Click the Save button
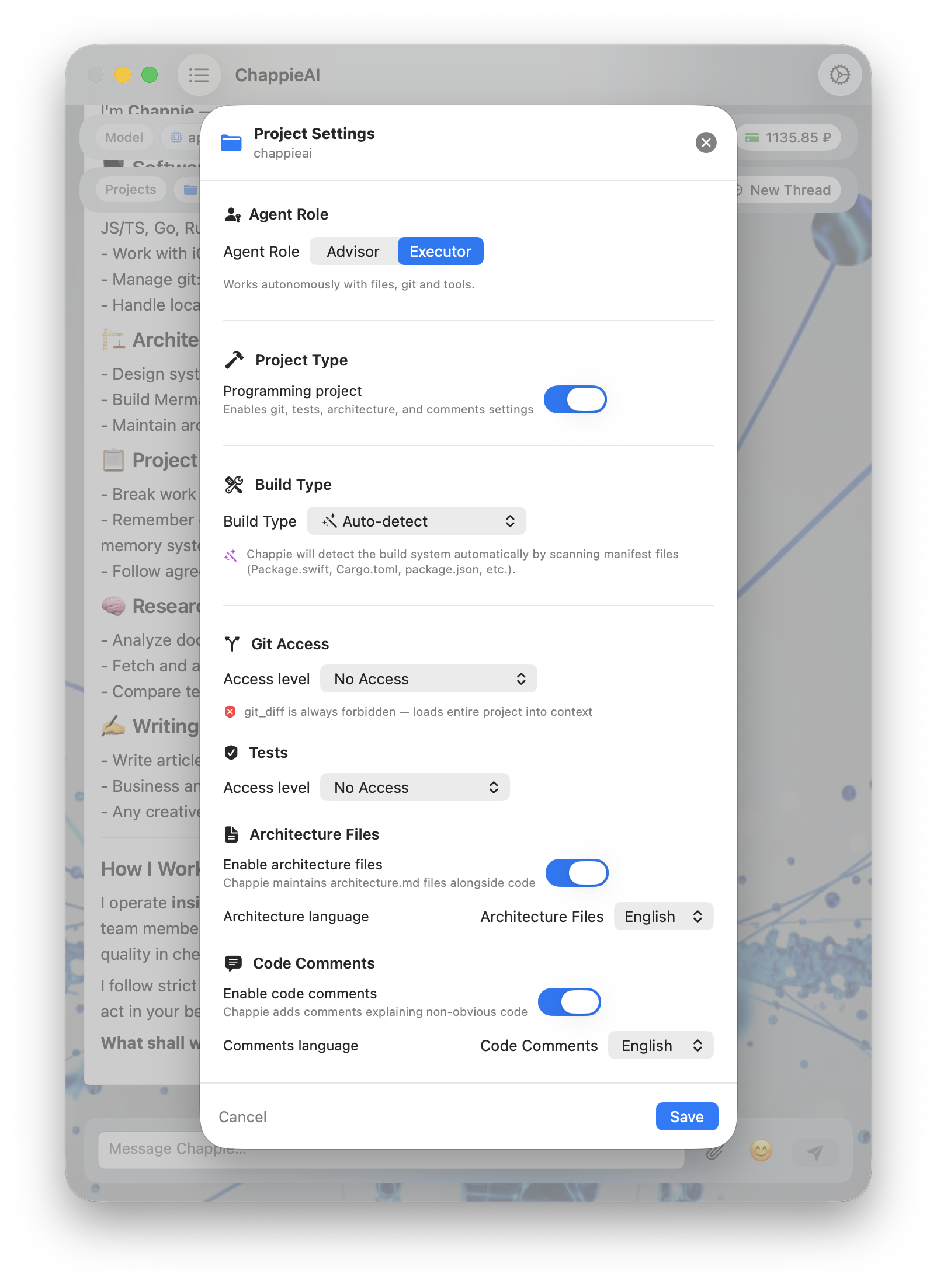This screenshot has width=937, height=1288. (687, 1116)
